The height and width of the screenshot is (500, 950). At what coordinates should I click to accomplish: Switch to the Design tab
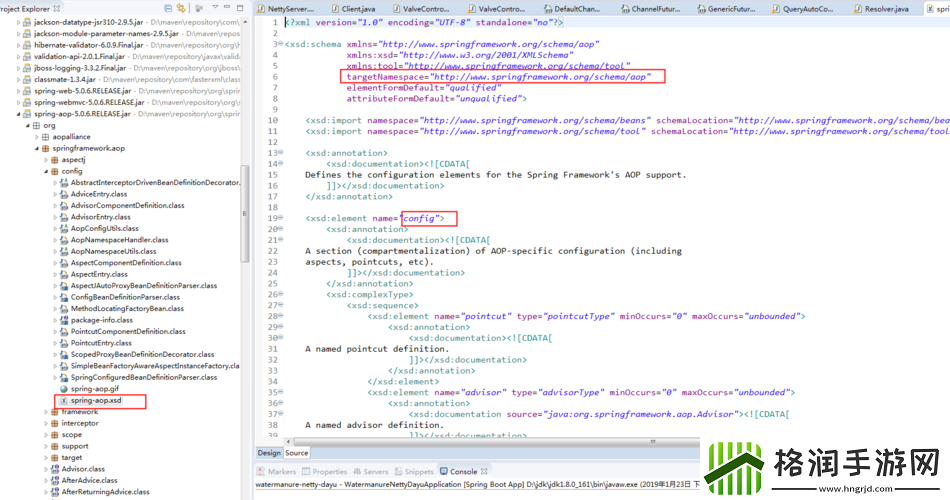[270, 453]
